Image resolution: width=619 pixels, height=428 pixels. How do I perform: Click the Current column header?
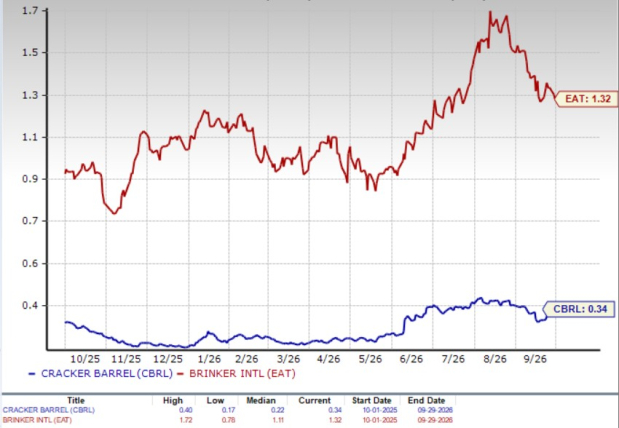tap(315, 400)
